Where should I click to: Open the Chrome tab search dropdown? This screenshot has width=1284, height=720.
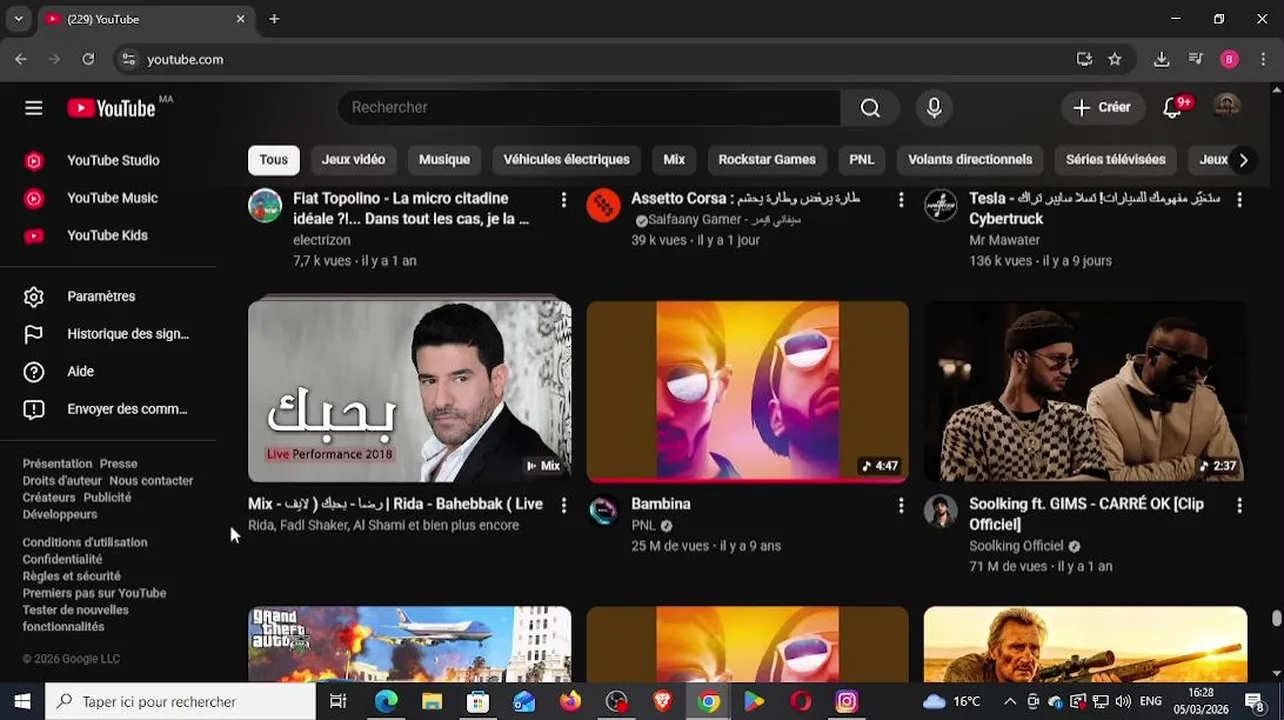[x=18, y=19]
